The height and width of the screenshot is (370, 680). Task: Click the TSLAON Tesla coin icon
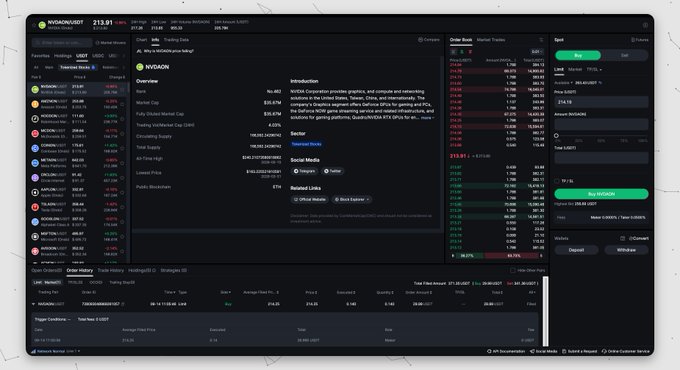(x=35, y=207)
